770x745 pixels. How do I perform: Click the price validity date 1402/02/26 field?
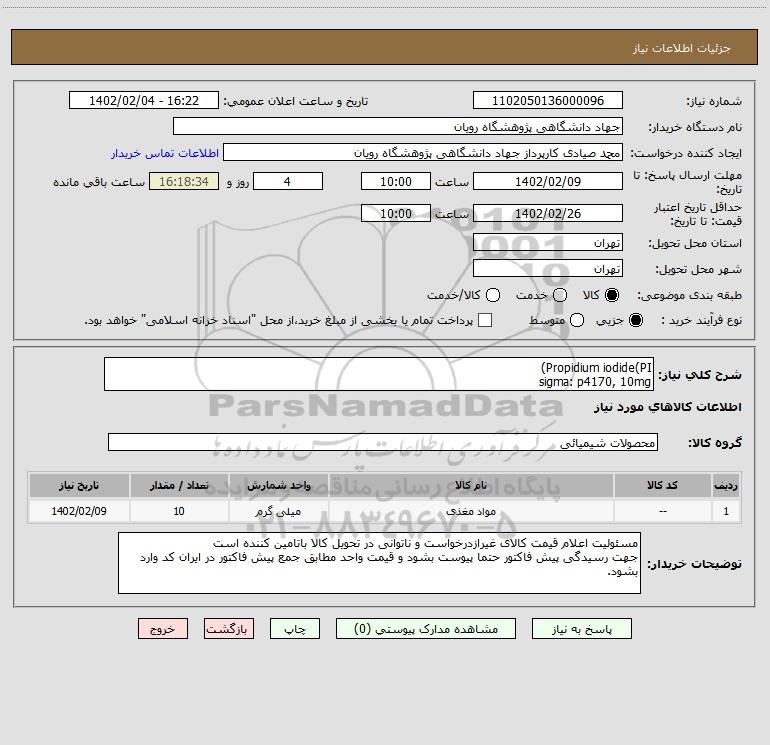click(548, 213)
